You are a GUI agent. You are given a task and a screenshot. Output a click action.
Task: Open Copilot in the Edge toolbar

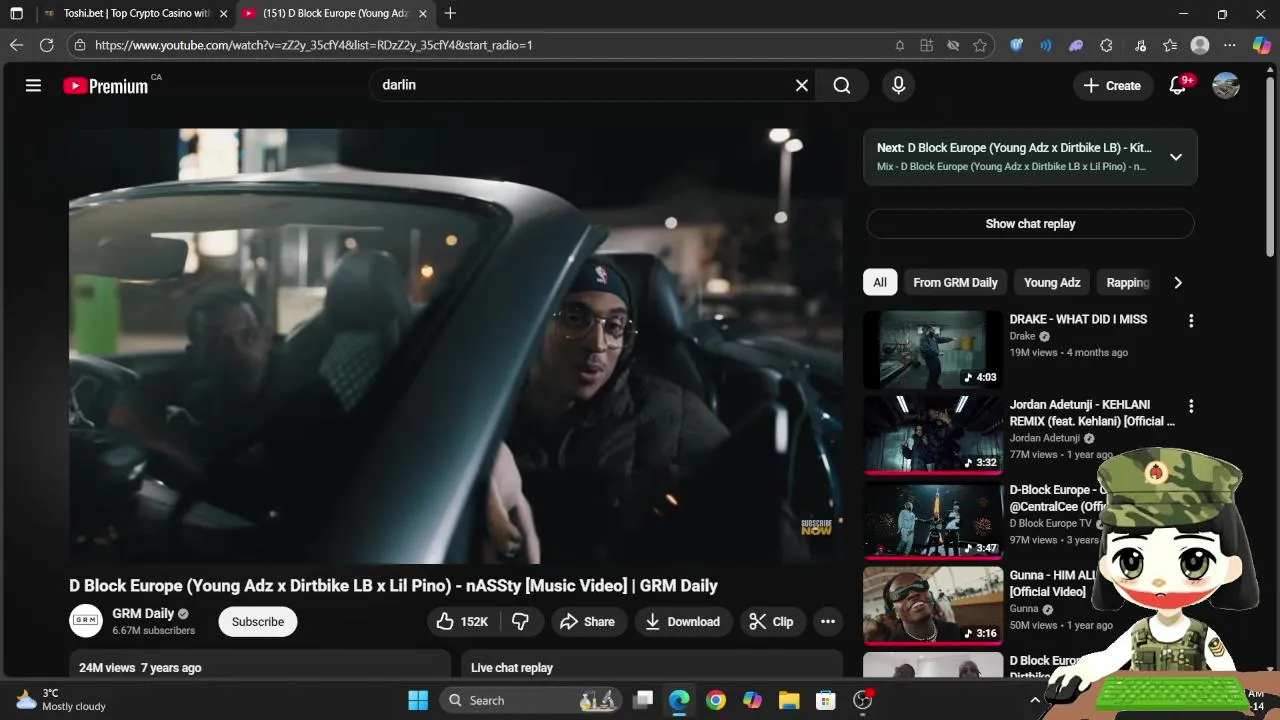click(1262, 45)
